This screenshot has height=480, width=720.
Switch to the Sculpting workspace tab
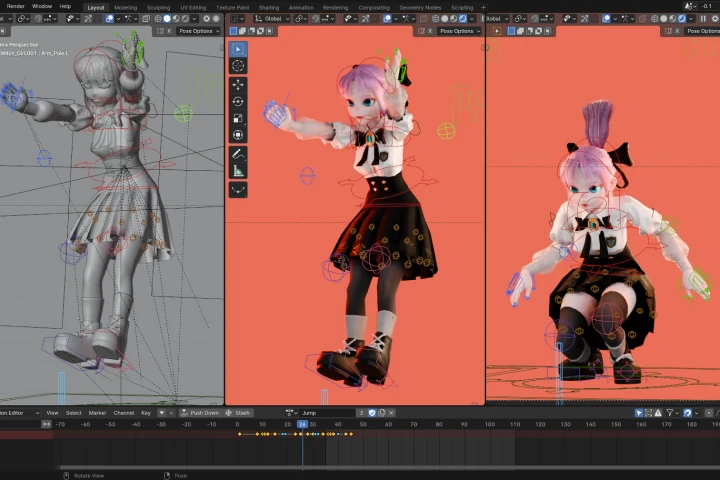point(158,8)
